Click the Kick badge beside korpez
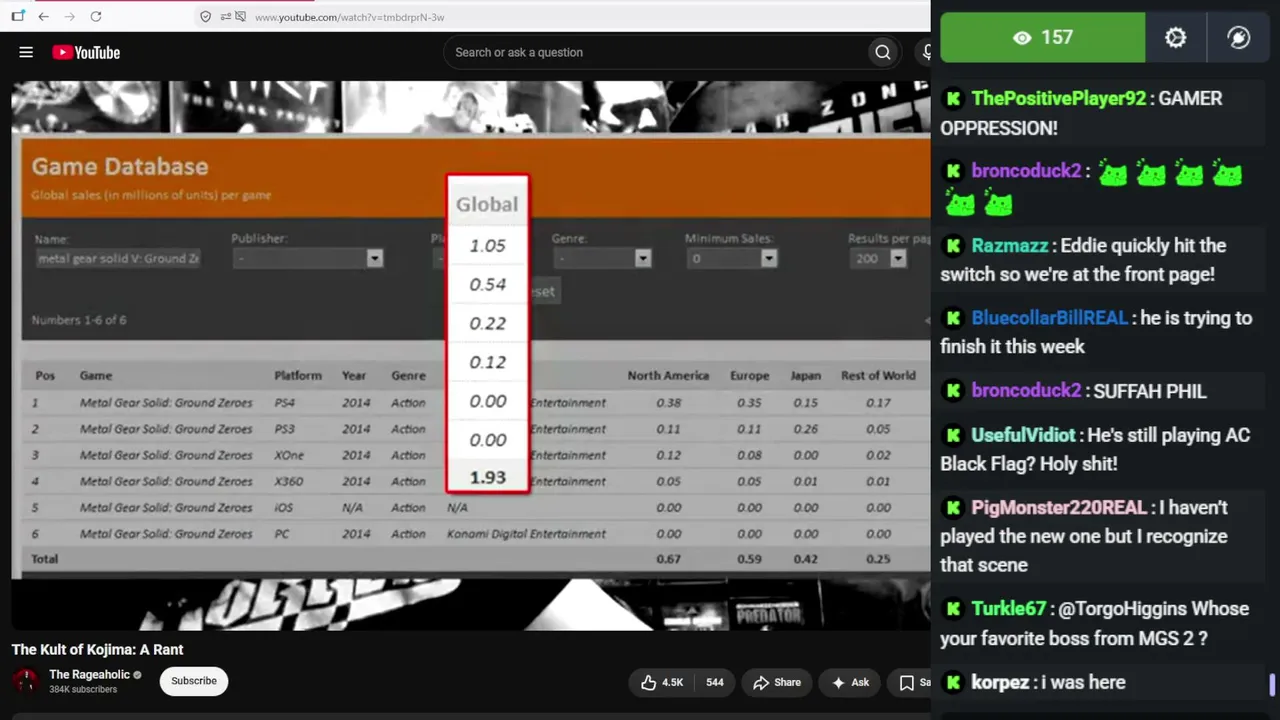This screenshot has width=1280, height=720. (953, 682)
